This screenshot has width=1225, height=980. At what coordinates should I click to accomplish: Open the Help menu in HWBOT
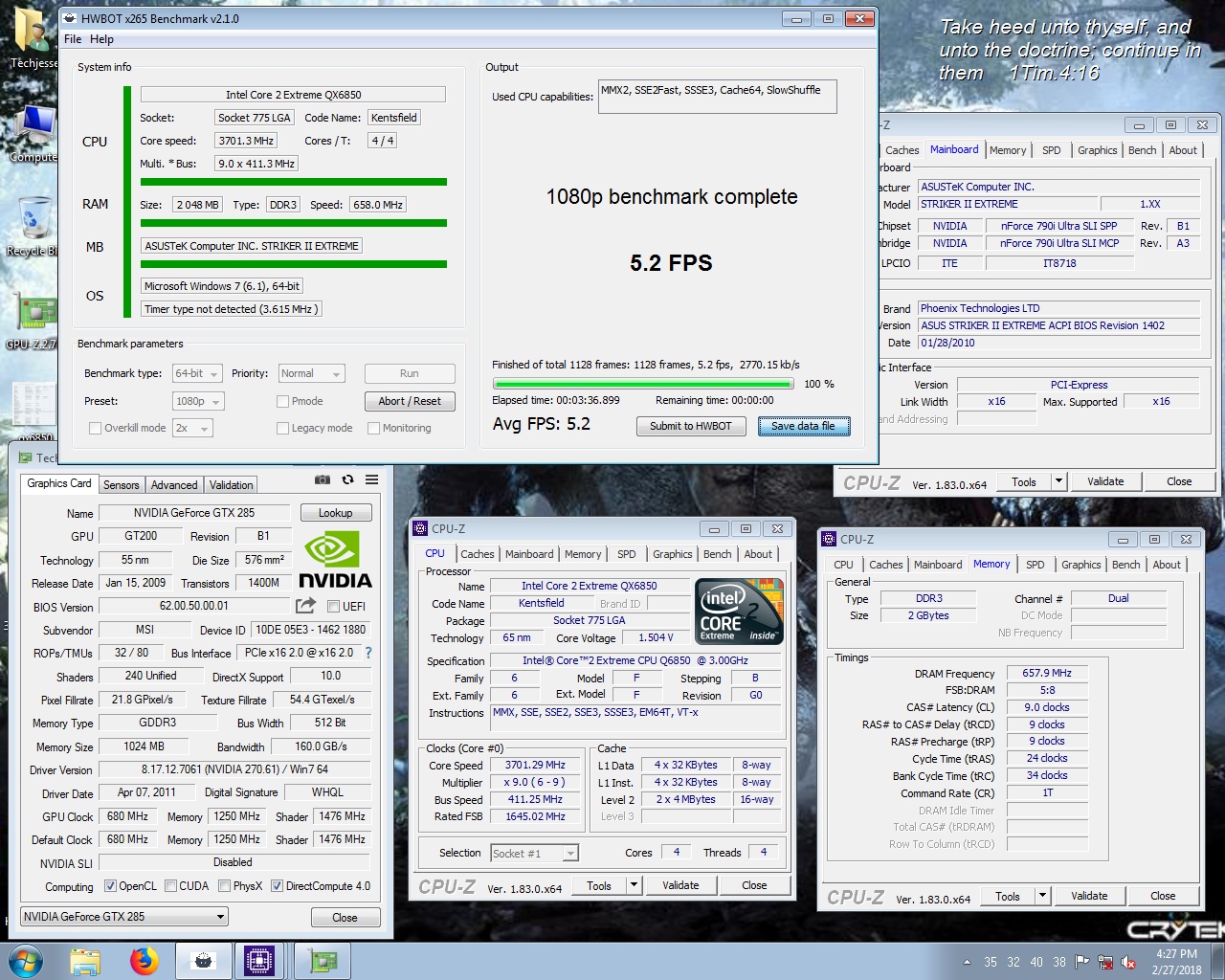click(x=101, y=39)
